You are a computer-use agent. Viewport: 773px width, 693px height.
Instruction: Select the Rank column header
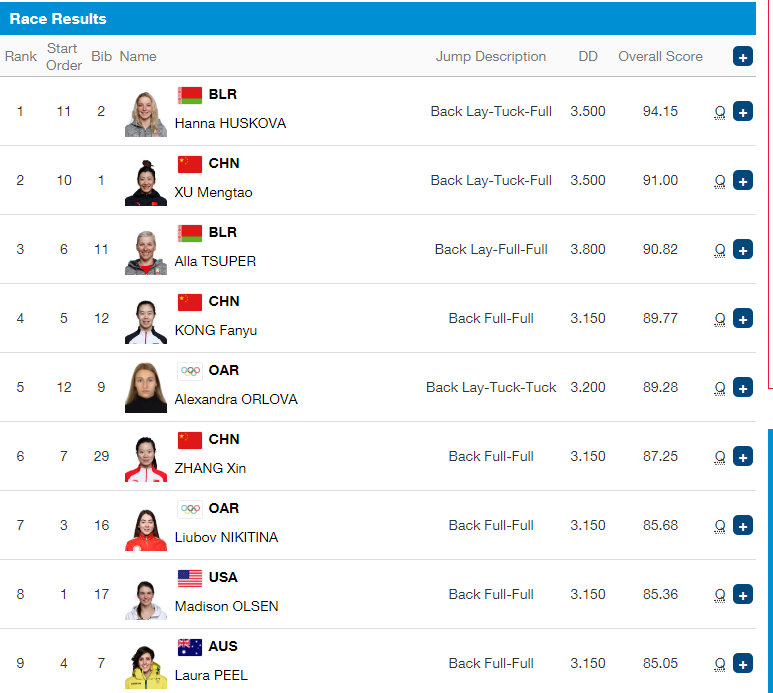(x=21, y=57)
